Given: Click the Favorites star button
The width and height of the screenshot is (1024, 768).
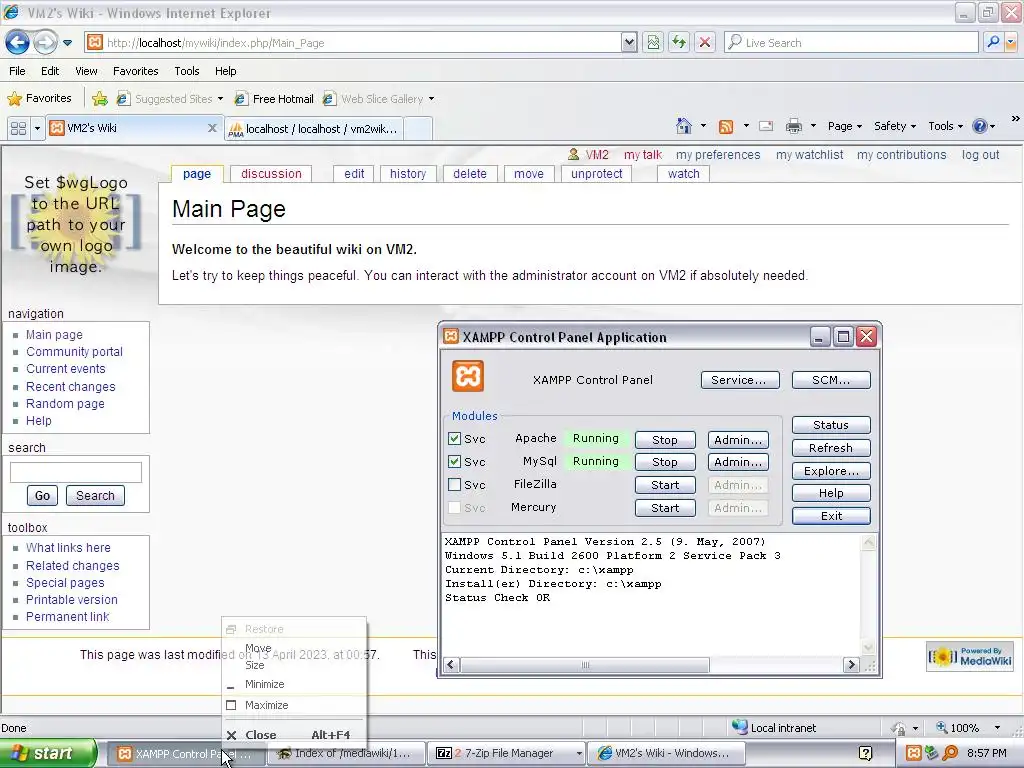Looking at the screenshot, I should [x=39, y=99].
